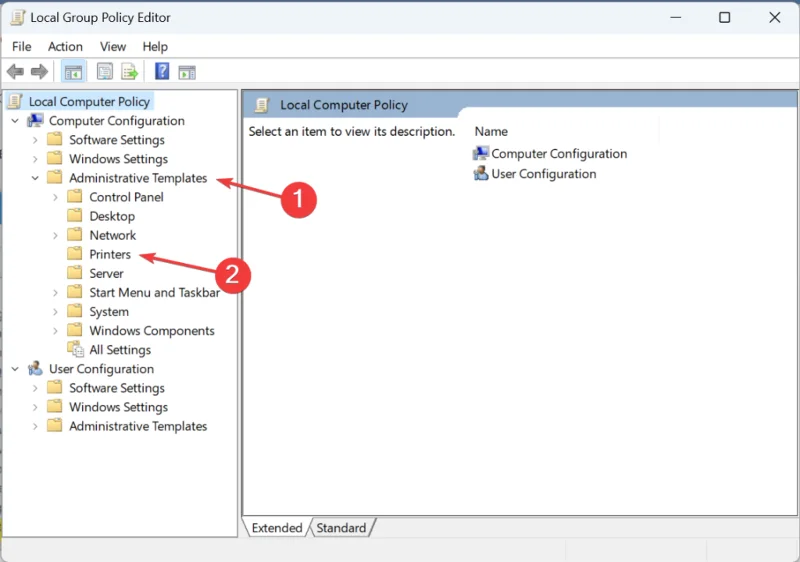Select Local Computer Policy root node

click(x=89, y=101)
